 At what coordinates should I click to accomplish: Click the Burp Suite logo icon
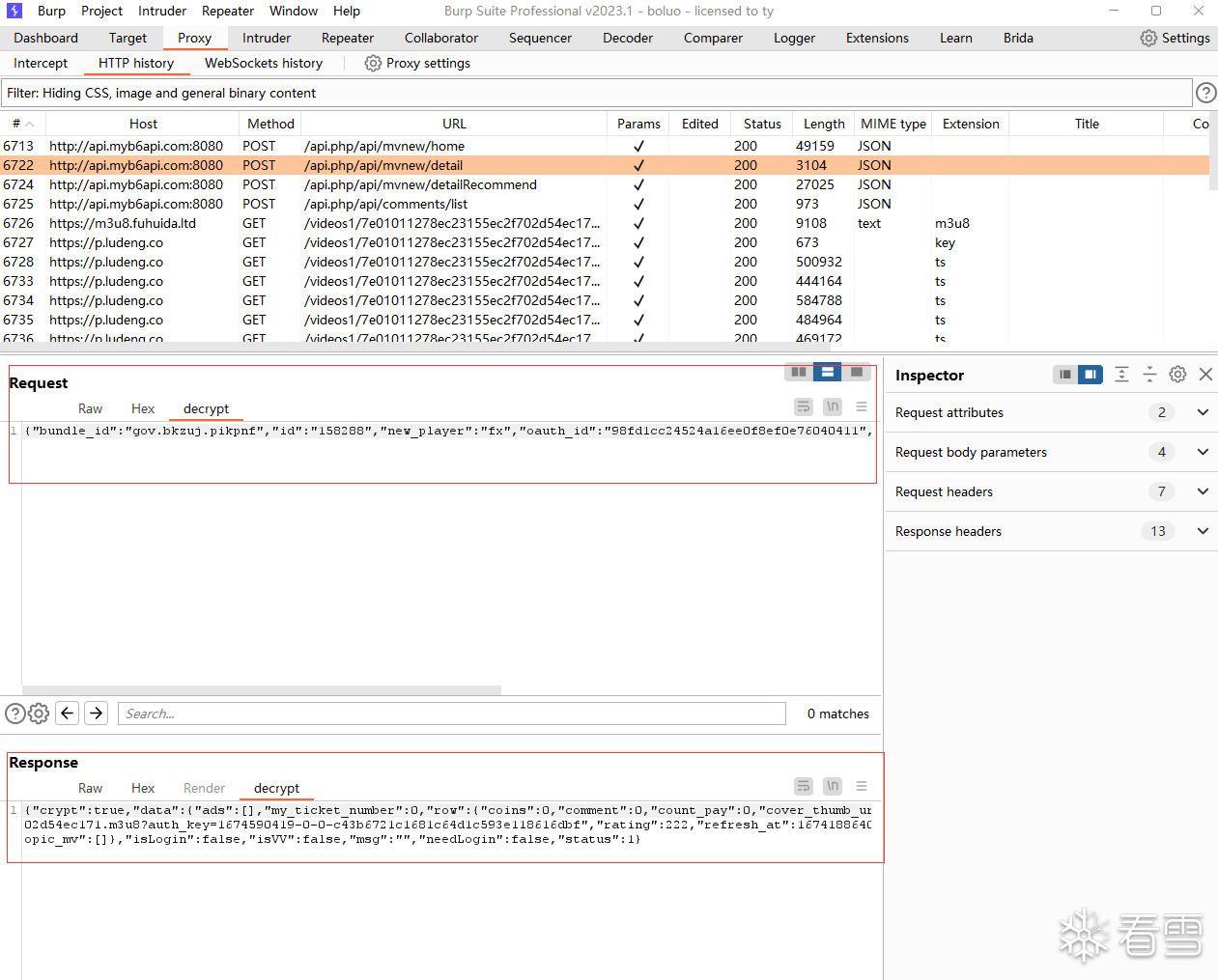[14, 11]
